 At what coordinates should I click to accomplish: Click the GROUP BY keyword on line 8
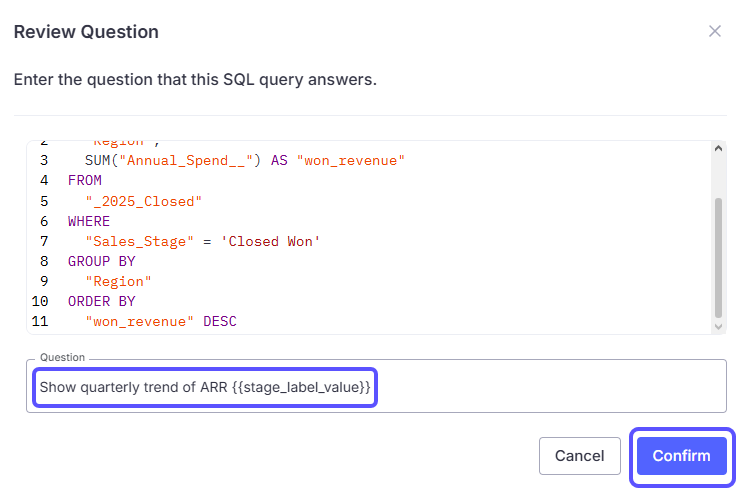[102, 262]
